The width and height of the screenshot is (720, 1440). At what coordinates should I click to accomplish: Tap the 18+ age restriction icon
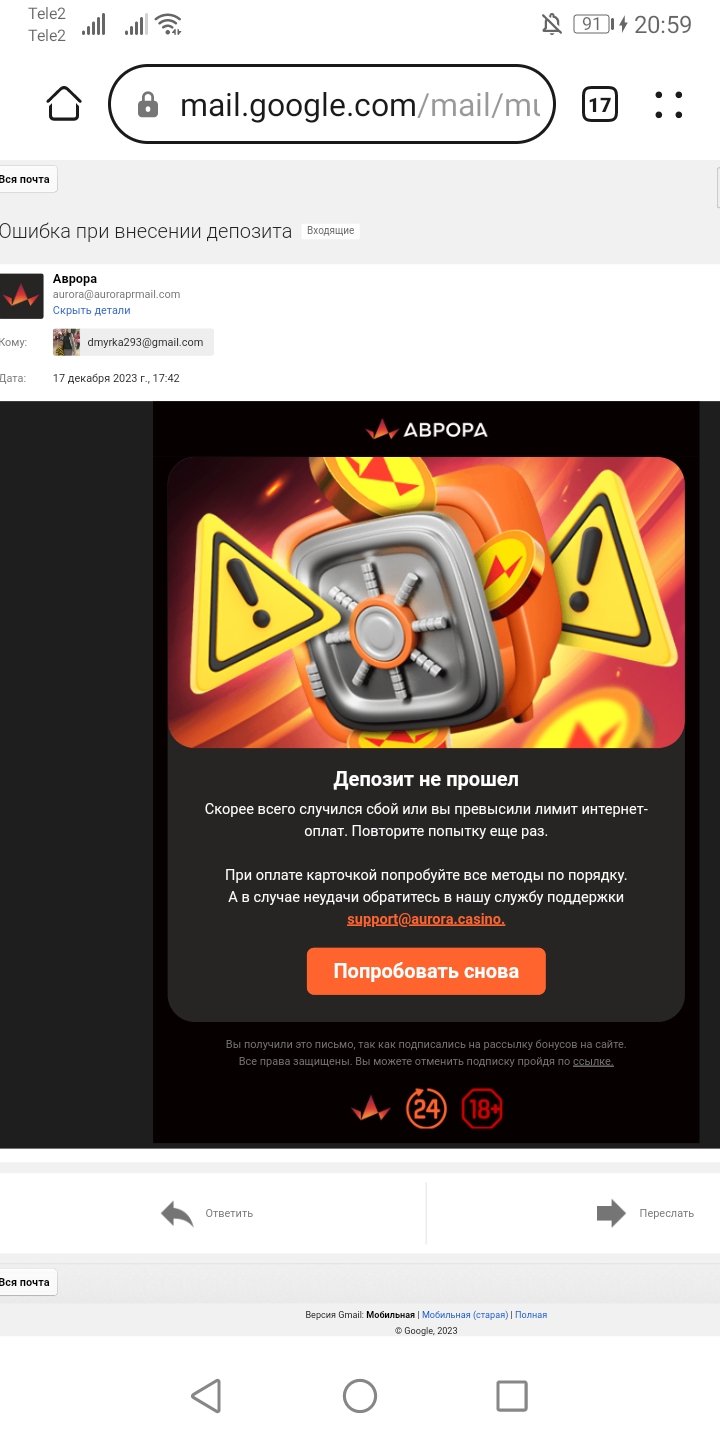tap(482, 1108)
